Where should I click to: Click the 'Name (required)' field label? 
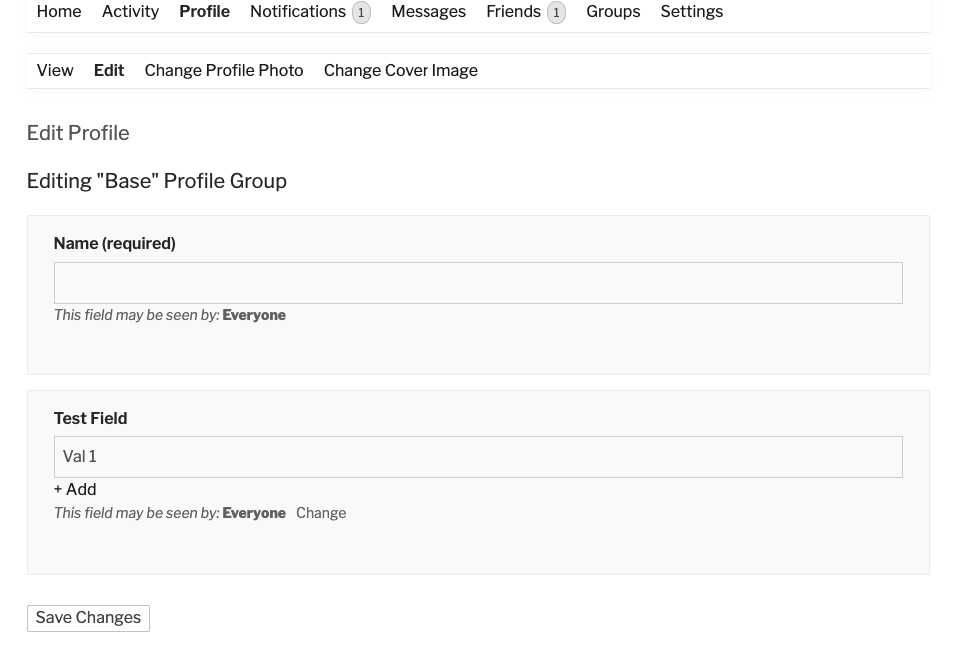point(114,244)
